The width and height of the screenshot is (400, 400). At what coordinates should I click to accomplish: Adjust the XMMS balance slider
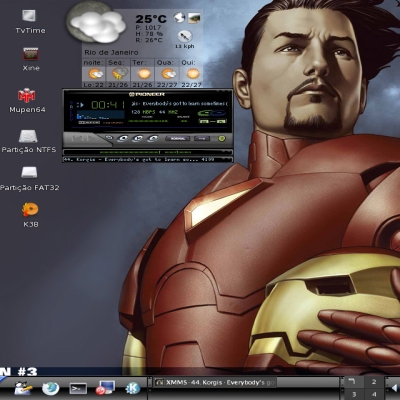click(x=184, y=121)
